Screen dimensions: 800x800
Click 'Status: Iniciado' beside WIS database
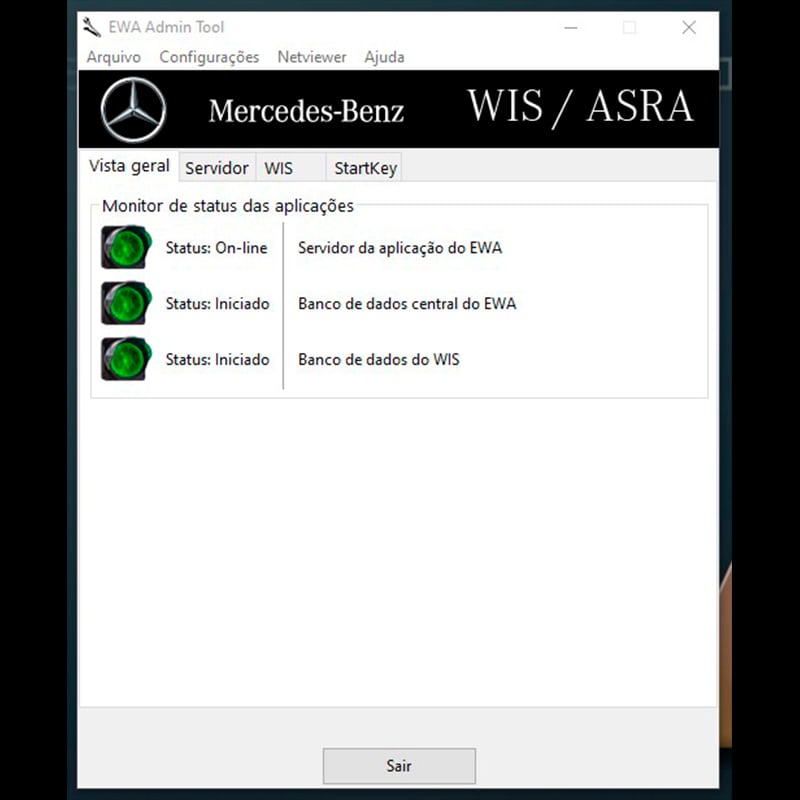(x=217, y=359)
